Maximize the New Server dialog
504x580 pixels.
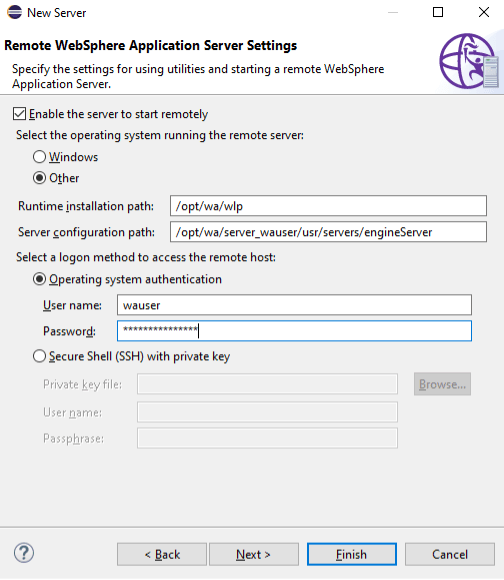pos(438,12)
